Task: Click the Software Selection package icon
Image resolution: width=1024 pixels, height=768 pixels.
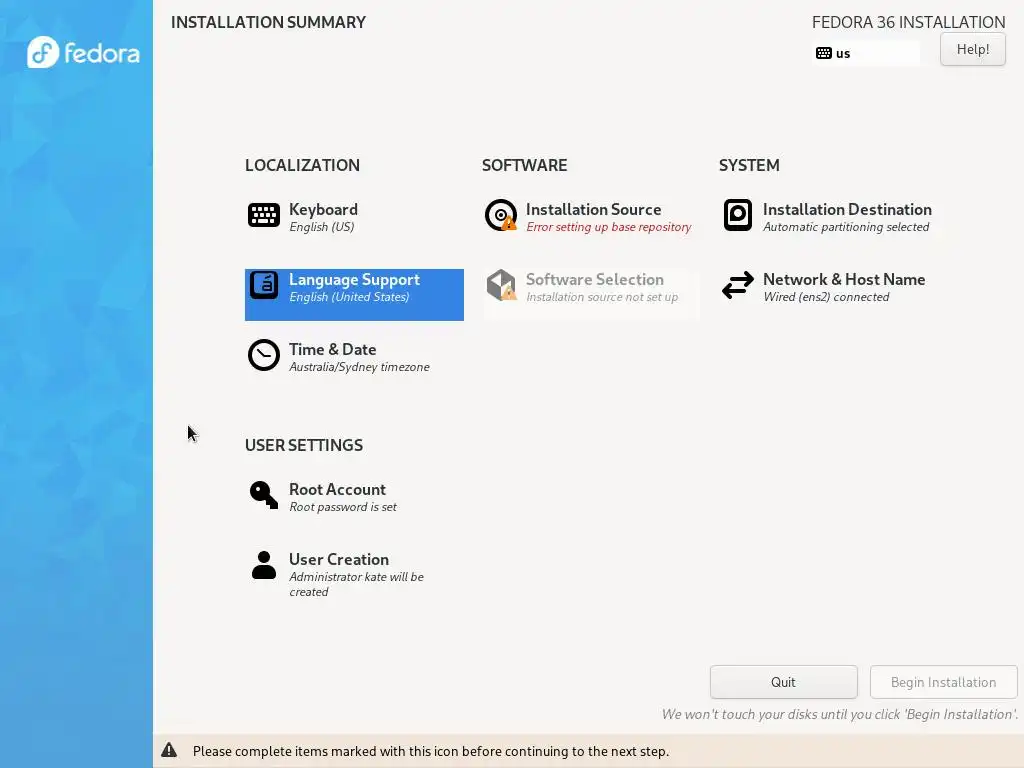Action: (502, 285)
